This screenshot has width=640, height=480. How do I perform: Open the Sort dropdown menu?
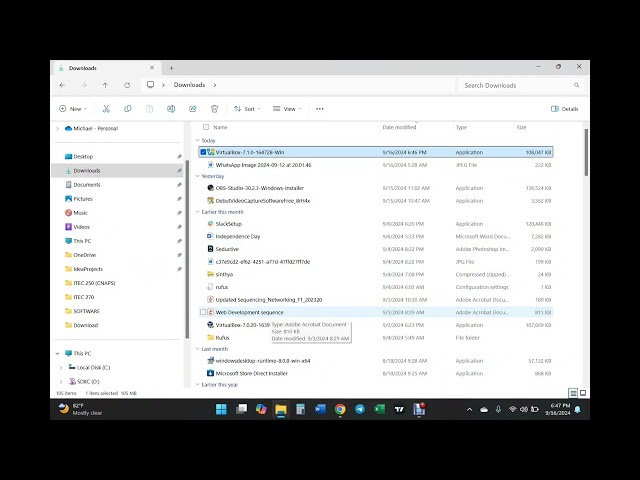coord(247,109)
